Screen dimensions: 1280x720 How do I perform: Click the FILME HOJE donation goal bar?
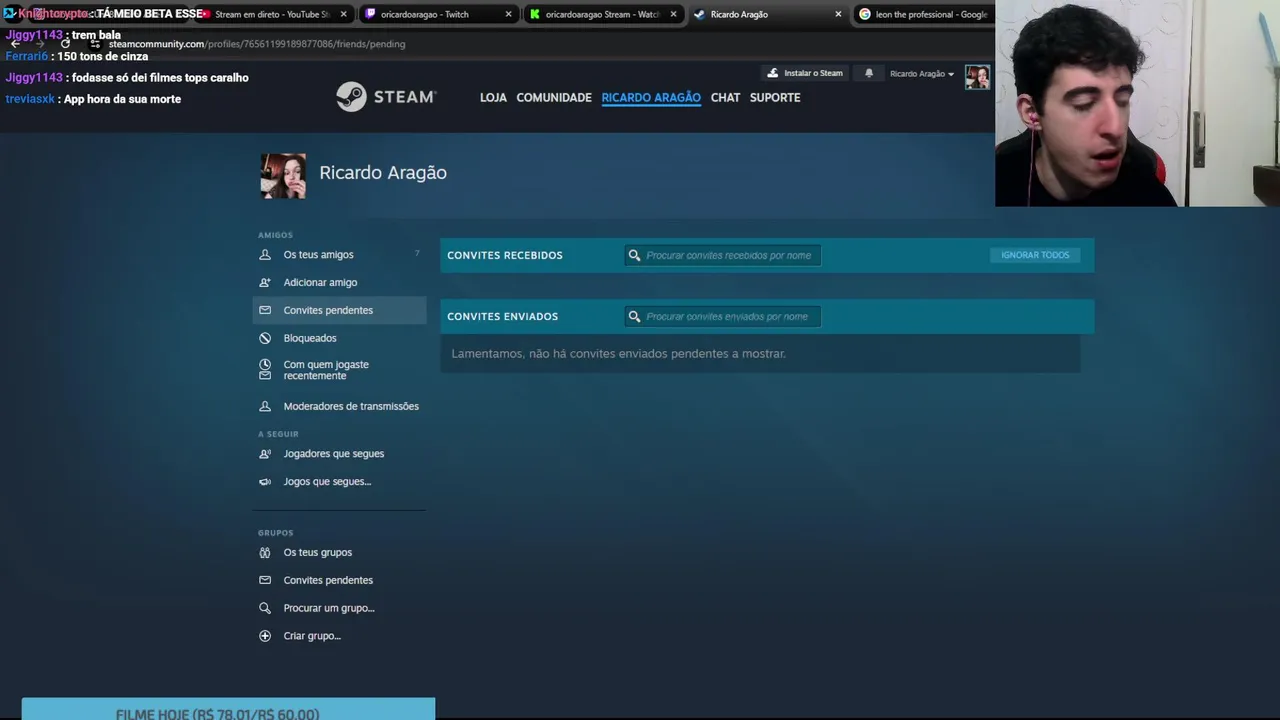pyautogui.click(x=228, y=709)
